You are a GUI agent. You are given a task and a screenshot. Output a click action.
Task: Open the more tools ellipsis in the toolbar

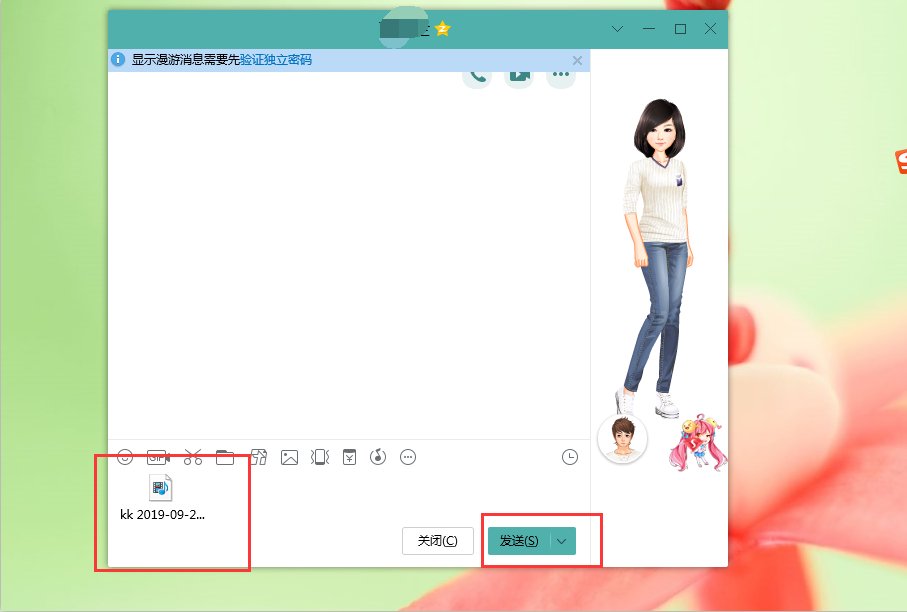coord(408,457)
